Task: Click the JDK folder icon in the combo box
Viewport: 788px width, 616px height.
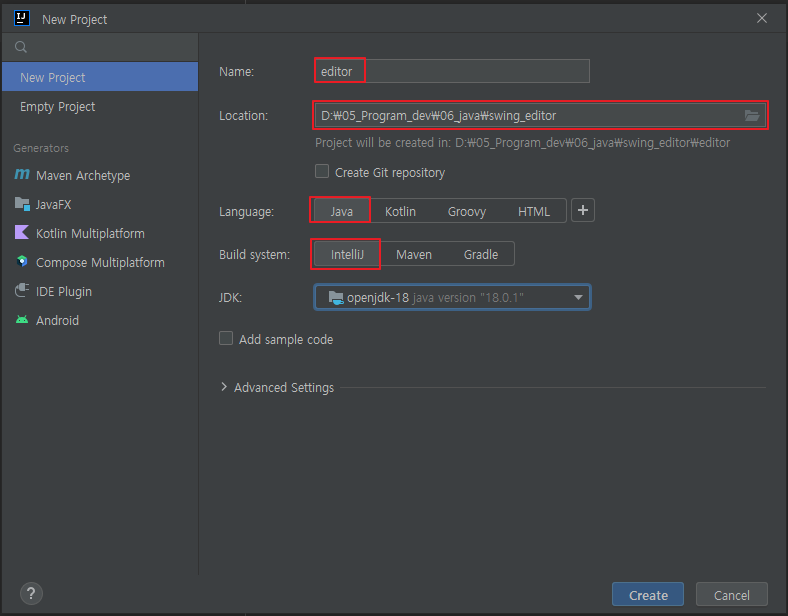Action: tap(336, 297)
